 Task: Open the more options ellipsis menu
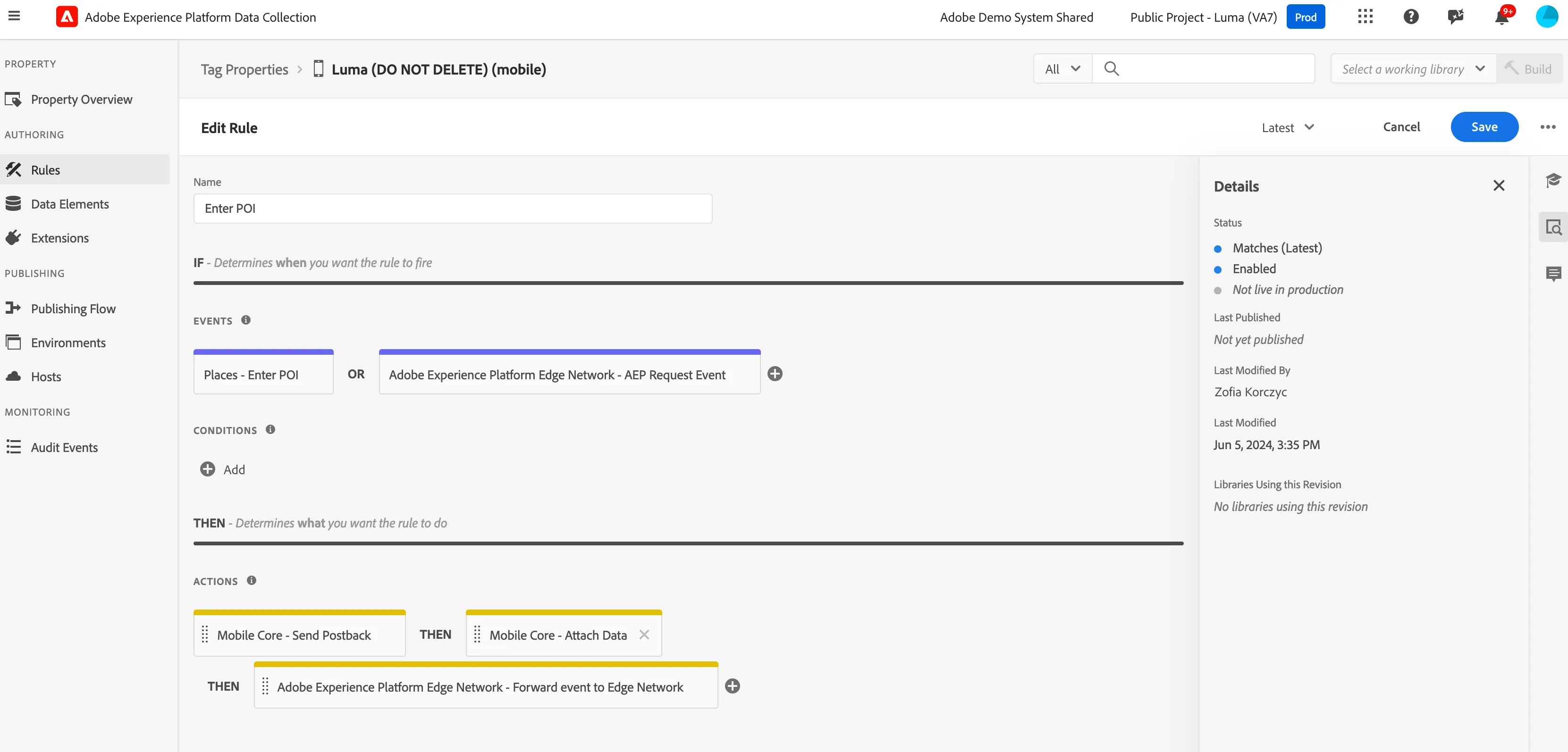tap(1548, 127)
